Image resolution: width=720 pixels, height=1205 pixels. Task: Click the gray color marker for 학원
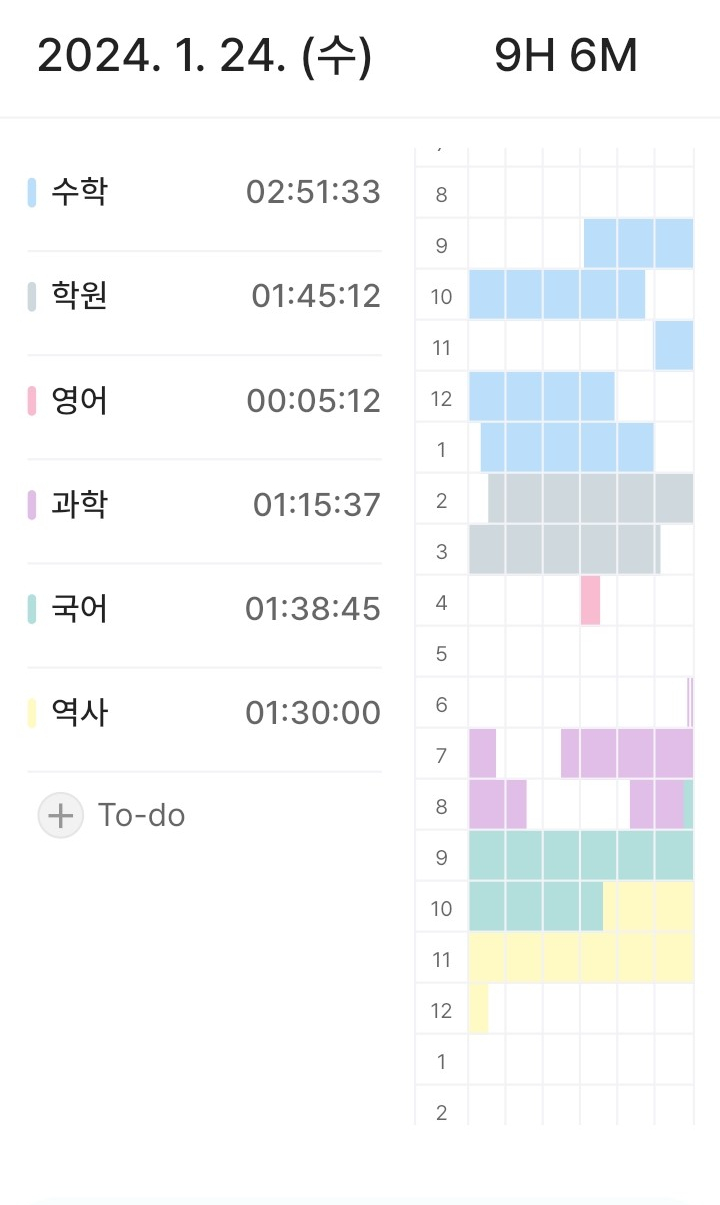click(x=32, y=296)
